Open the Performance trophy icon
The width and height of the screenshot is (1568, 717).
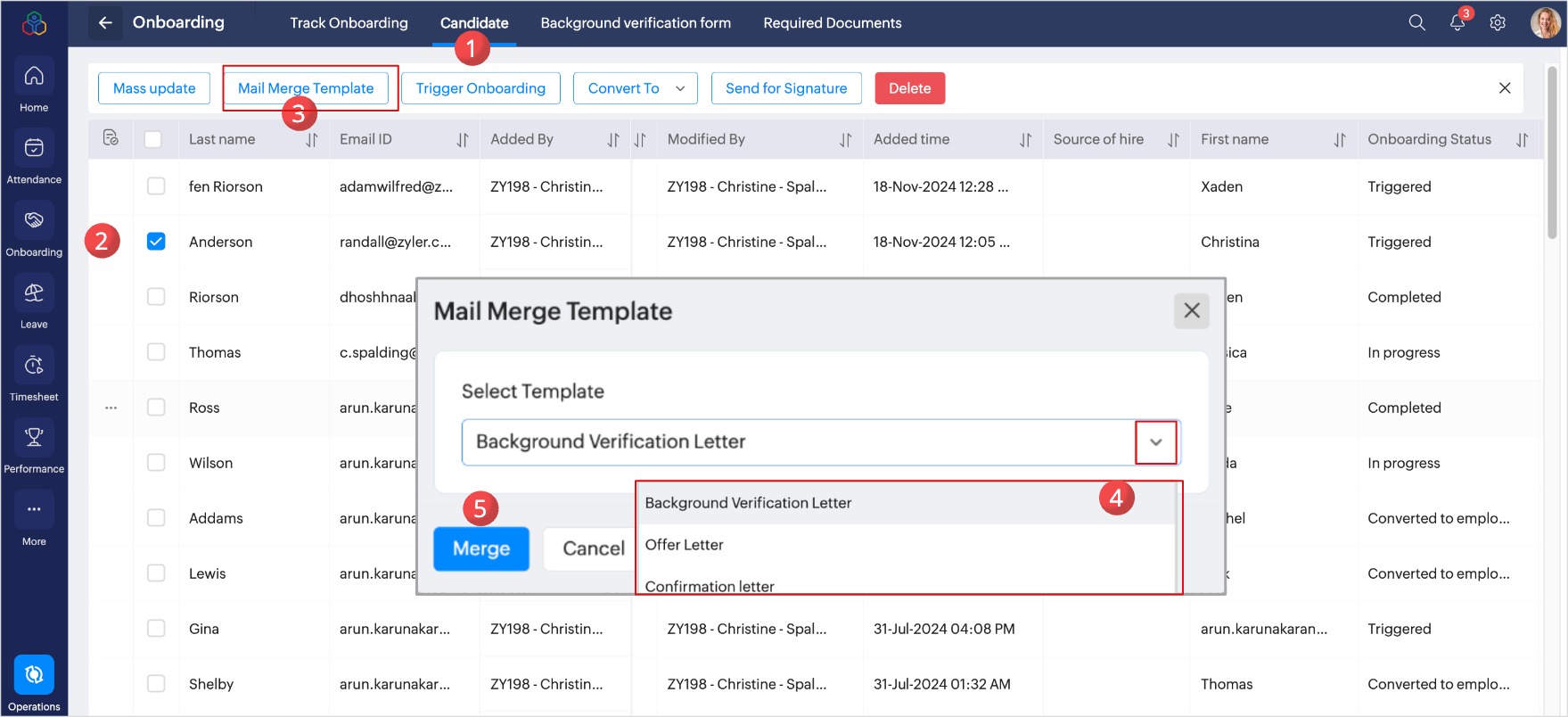(x=34, y=438)
